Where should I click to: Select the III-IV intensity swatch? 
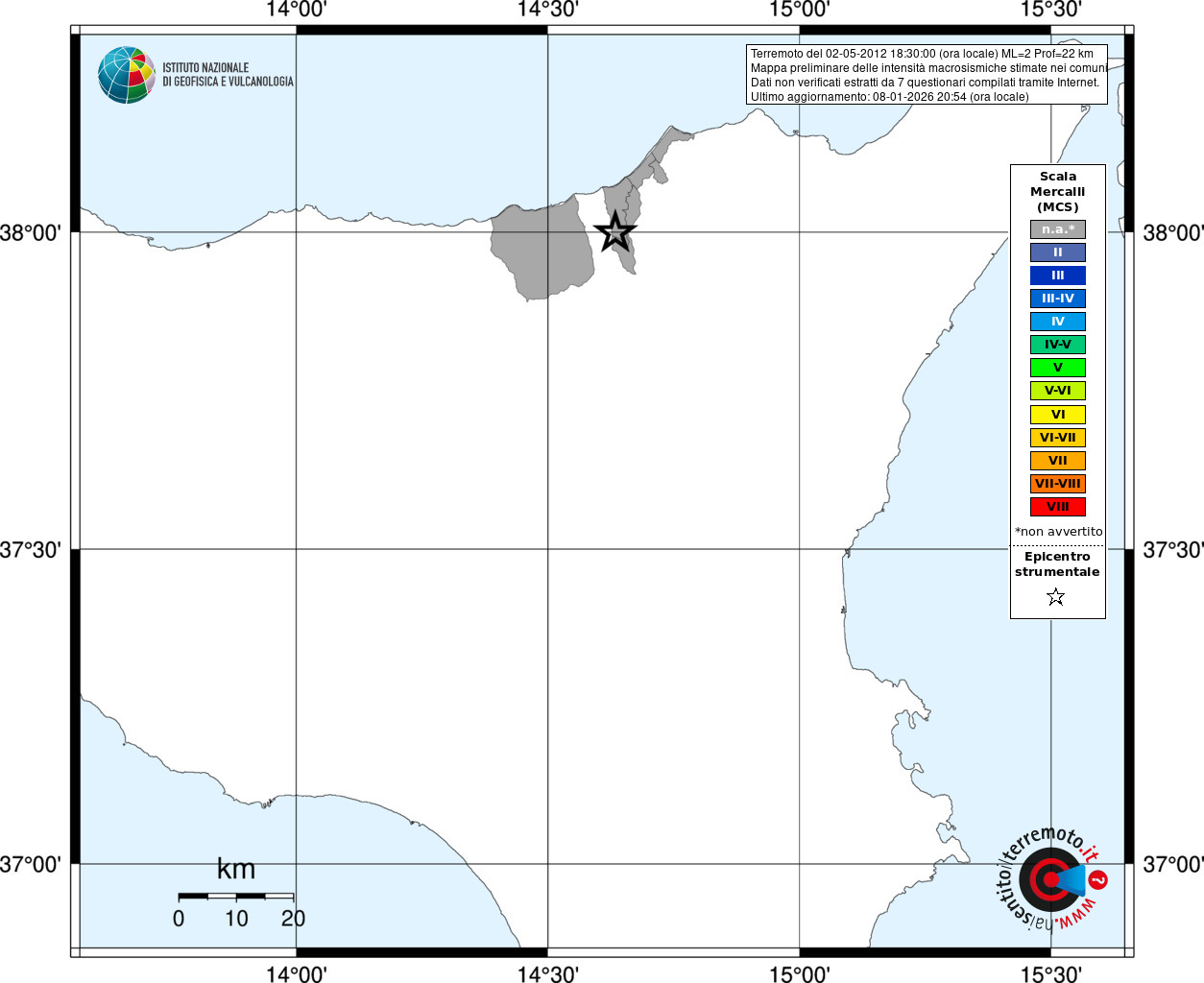click(1058, 299)
